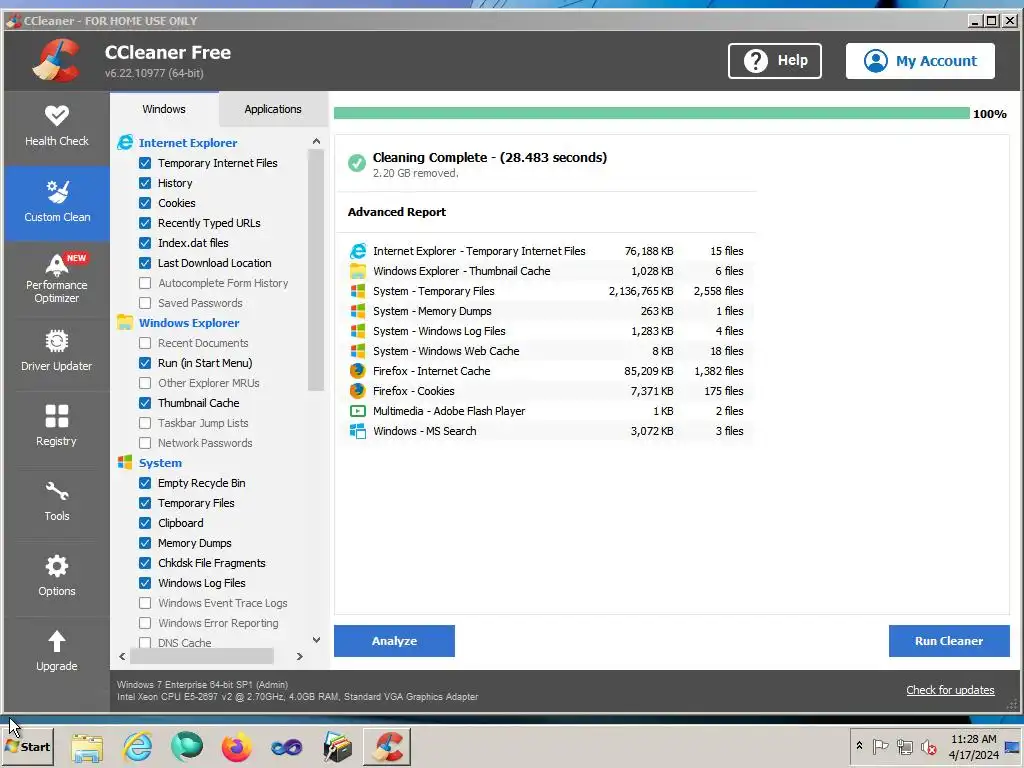Enable Windows Event Trace Logs
The width and height of the screenshot is (1024, 768).
(145, 603)
